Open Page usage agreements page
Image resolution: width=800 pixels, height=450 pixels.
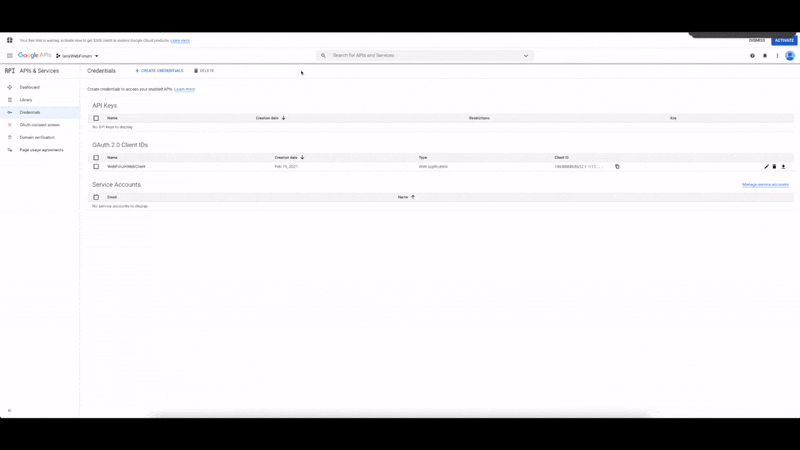tap(42, 150)
